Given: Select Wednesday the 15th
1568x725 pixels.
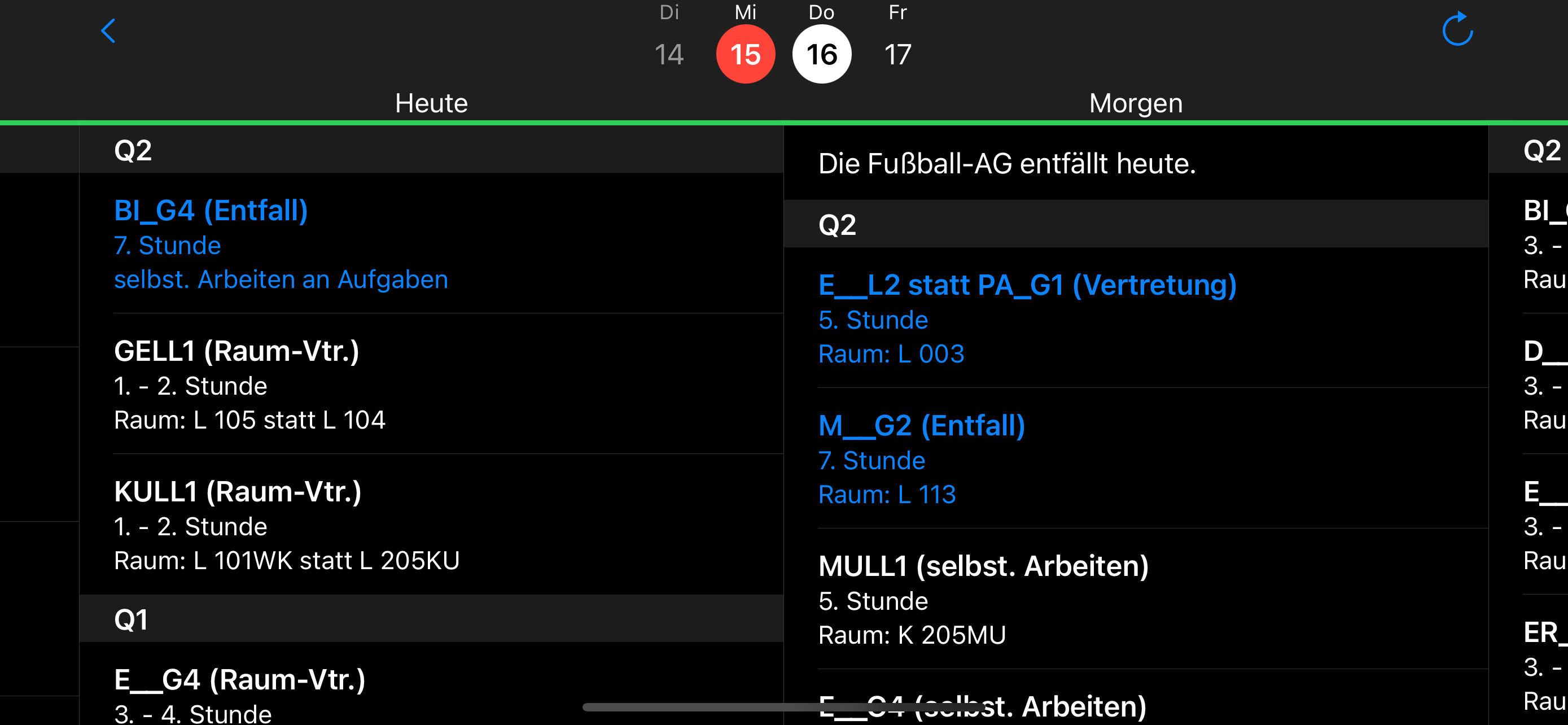Looking at the screenshot, I should click(745, 54).
